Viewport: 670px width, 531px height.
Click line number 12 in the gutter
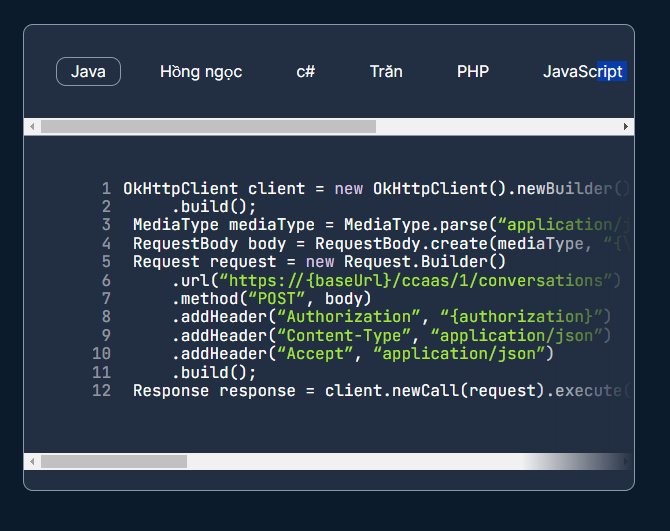point(101,390)
